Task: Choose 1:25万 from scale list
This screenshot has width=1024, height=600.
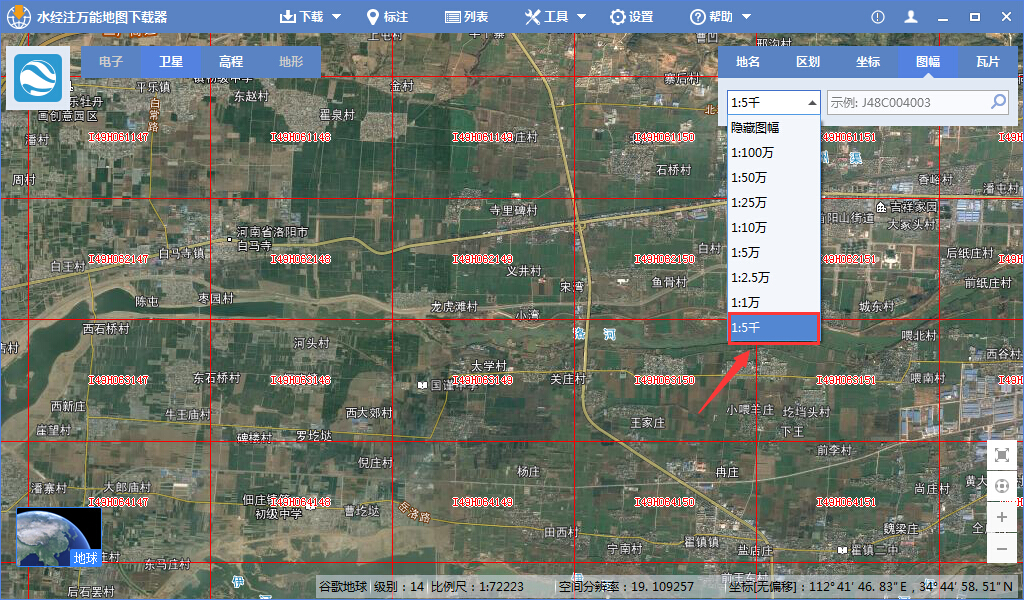Action: (774, 202)
